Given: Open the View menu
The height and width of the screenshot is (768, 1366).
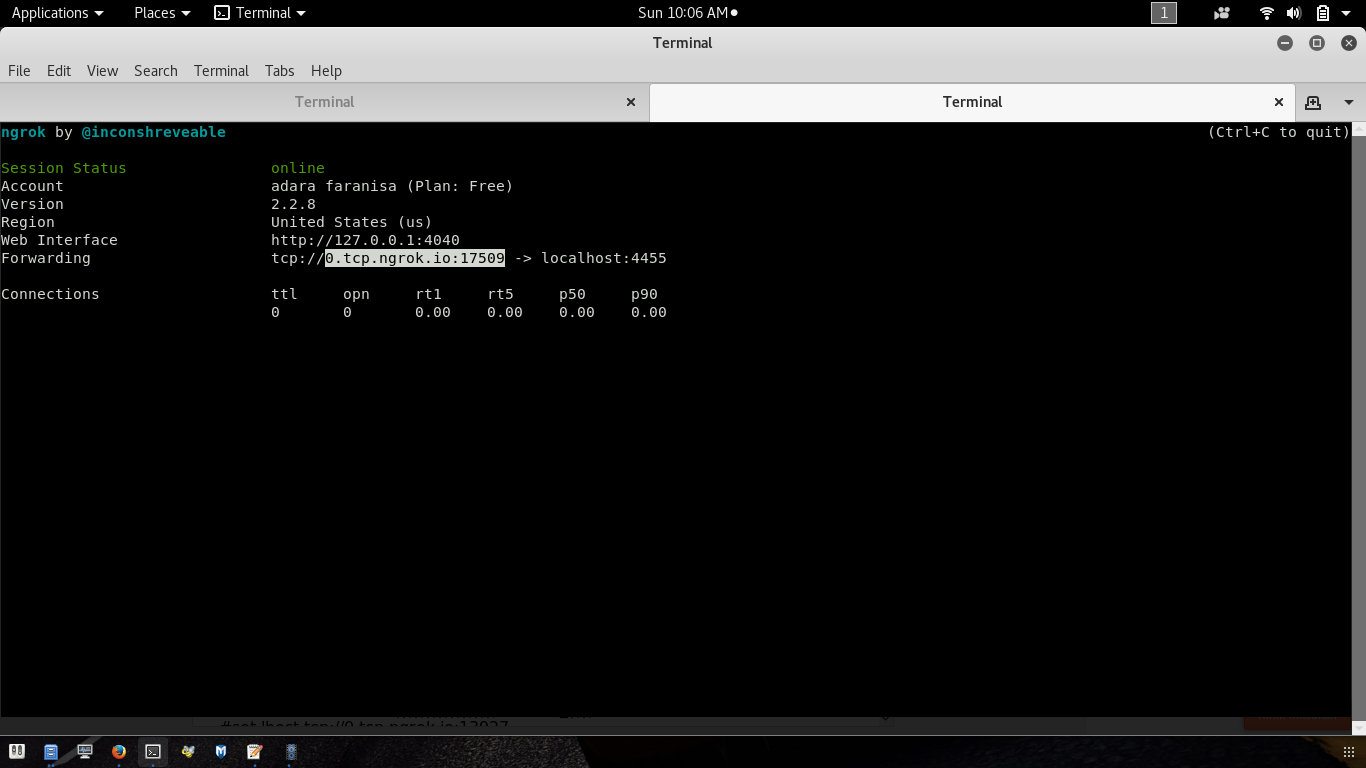Looking at the screenshot, I should click(x=102, y=70).
